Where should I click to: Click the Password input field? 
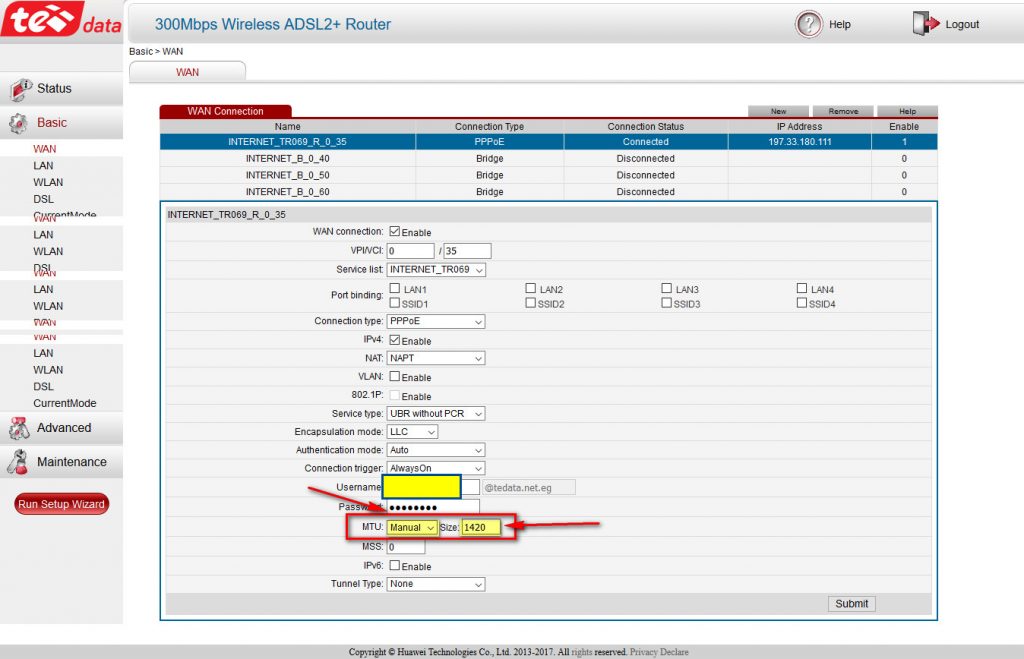coord(434,507)
